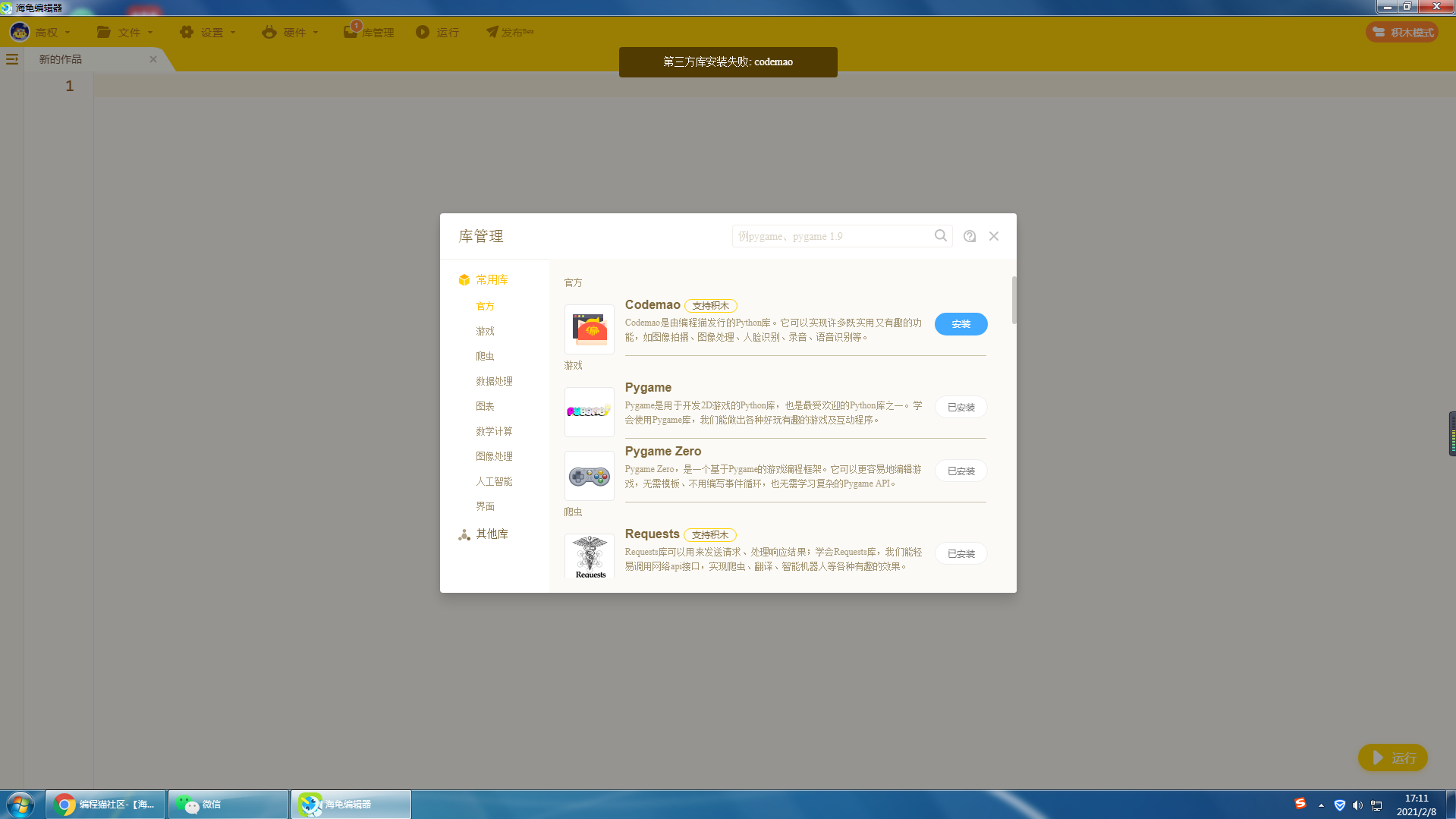Select the 新的作品 tab
This screenshot has width=1456, height=819.
point(61,59)
